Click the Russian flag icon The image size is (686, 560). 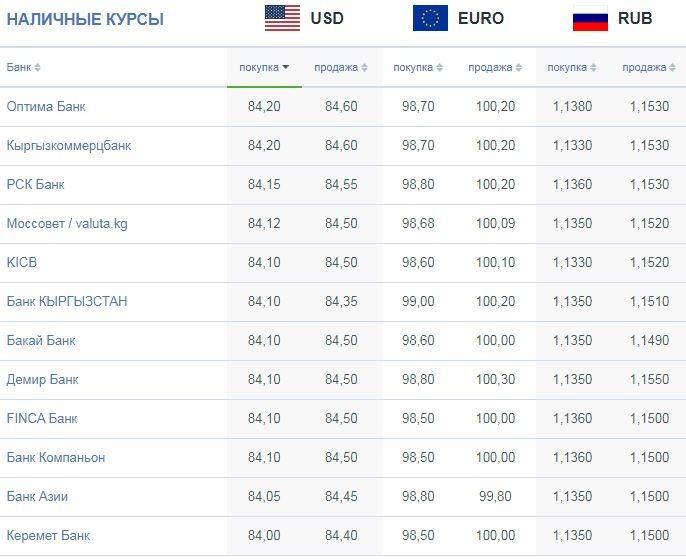coord(590,18)
